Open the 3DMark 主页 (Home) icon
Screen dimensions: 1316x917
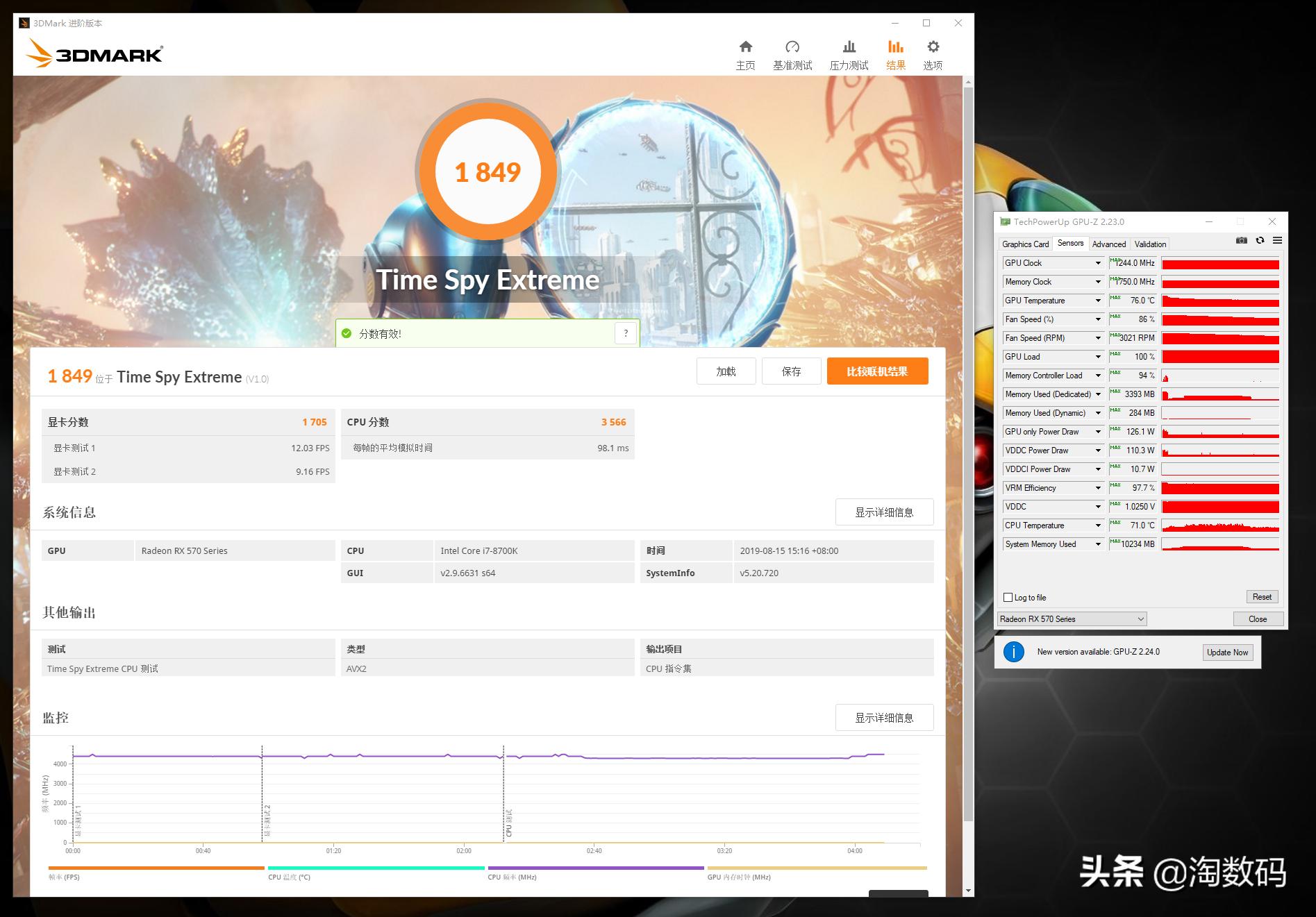click(x=746, y=52)
